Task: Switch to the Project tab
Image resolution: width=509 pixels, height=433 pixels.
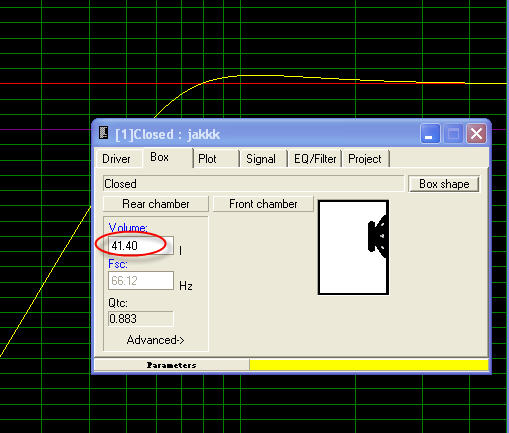Action: pyautogui.click(x=365, y=159)
